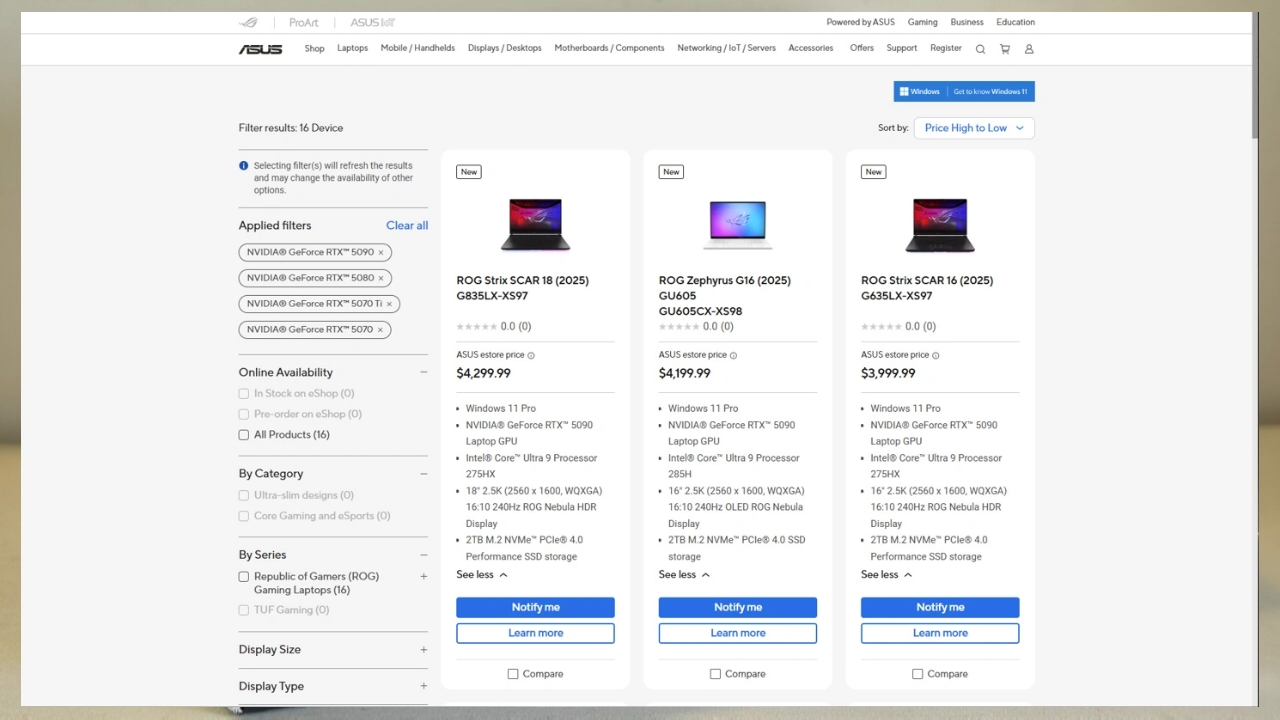Open the Mobile / Handhelds menu
This screenshot has height=720, width=1280.
(x=417, y=48)
